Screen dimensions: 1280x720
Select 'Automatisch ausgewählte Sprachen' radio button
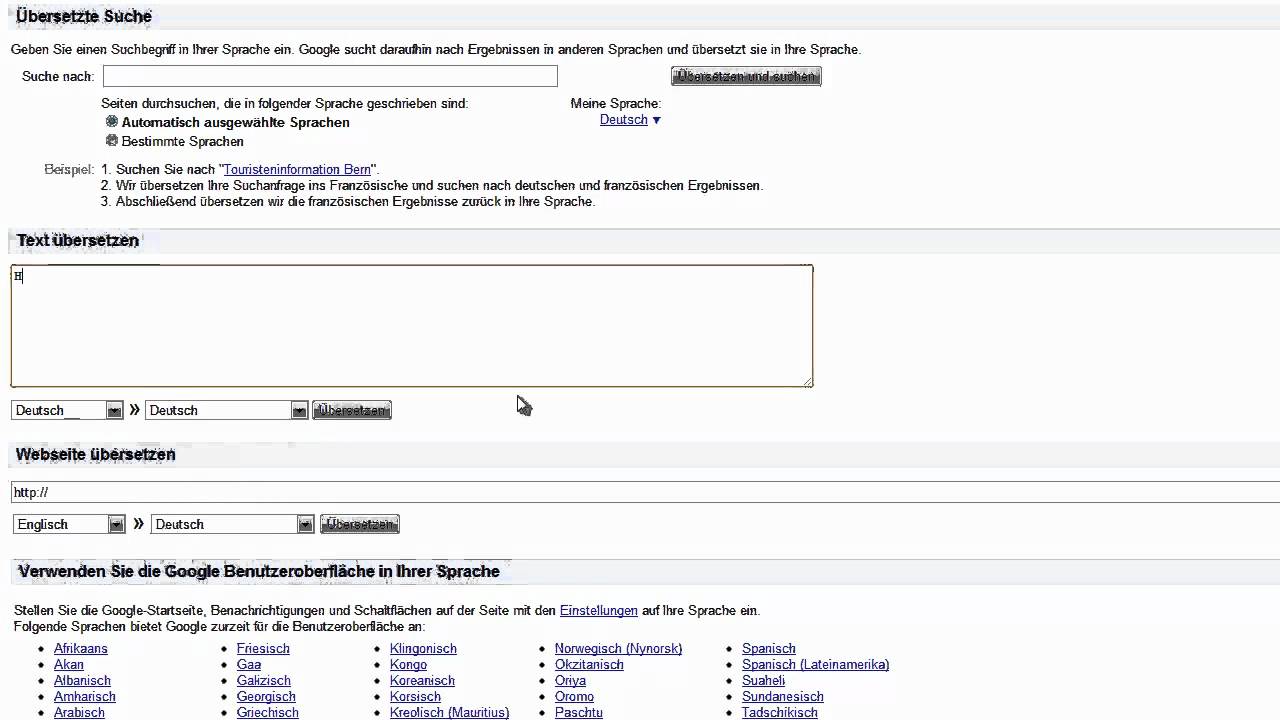click(112, 122)
